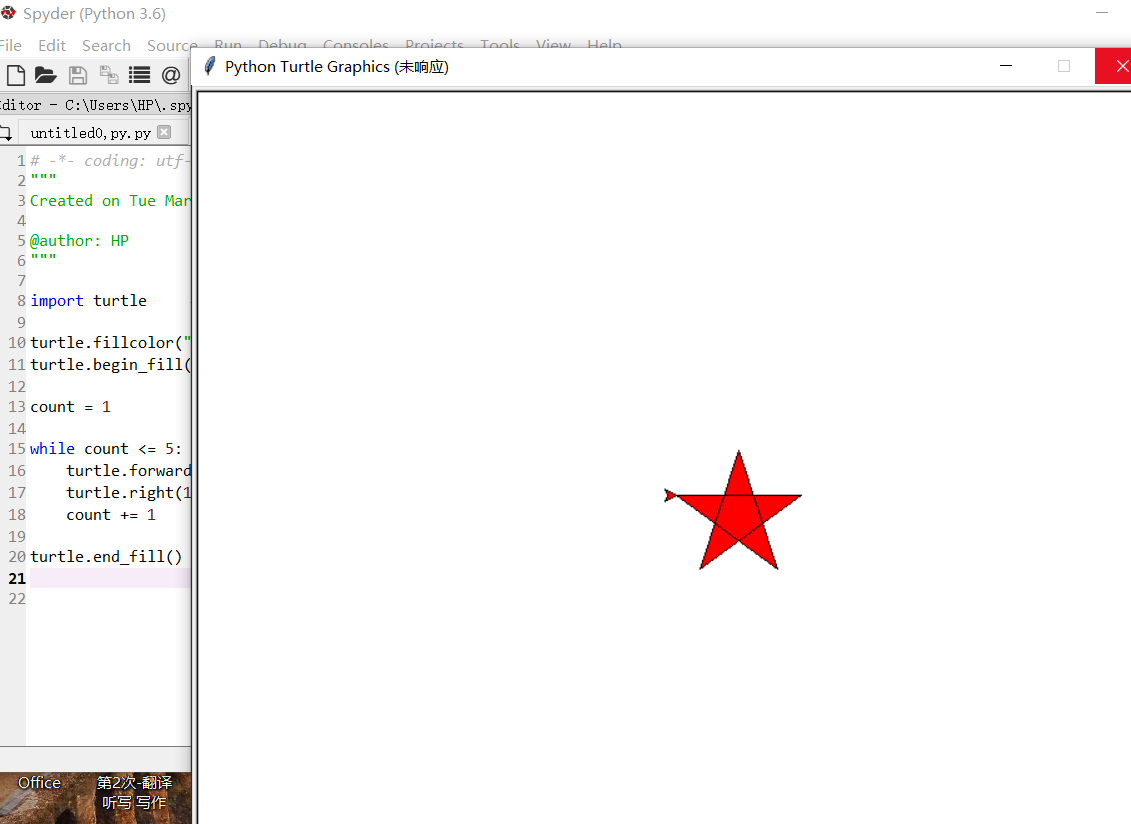Viewport: 1131px width, 824px height.
Task: Click the Save all files icon
Action: (109, 75)
